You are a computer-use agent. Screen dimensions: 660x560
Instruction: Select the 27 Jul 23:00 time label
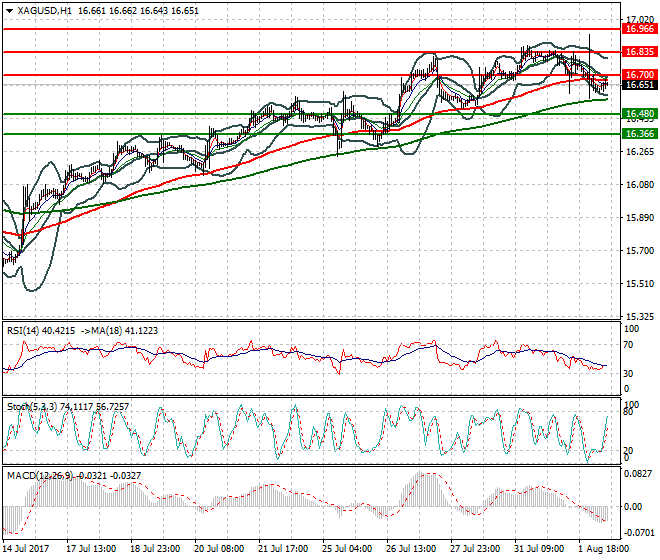(x=475, y=549)
